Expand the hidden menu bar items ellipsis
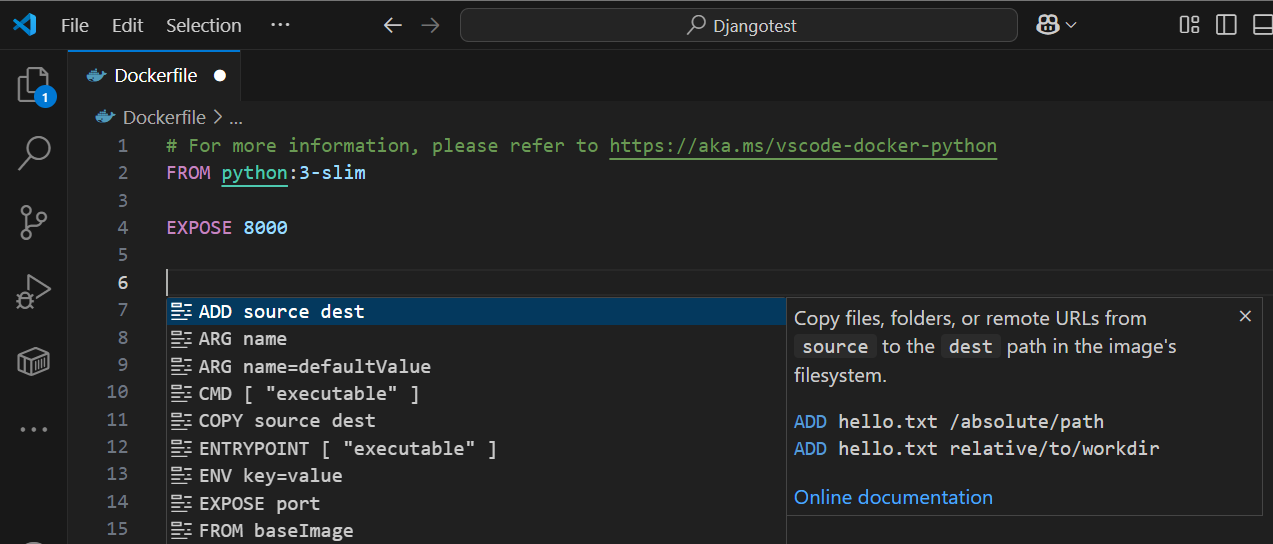The image size is (1273, 544). coord(280,25)
